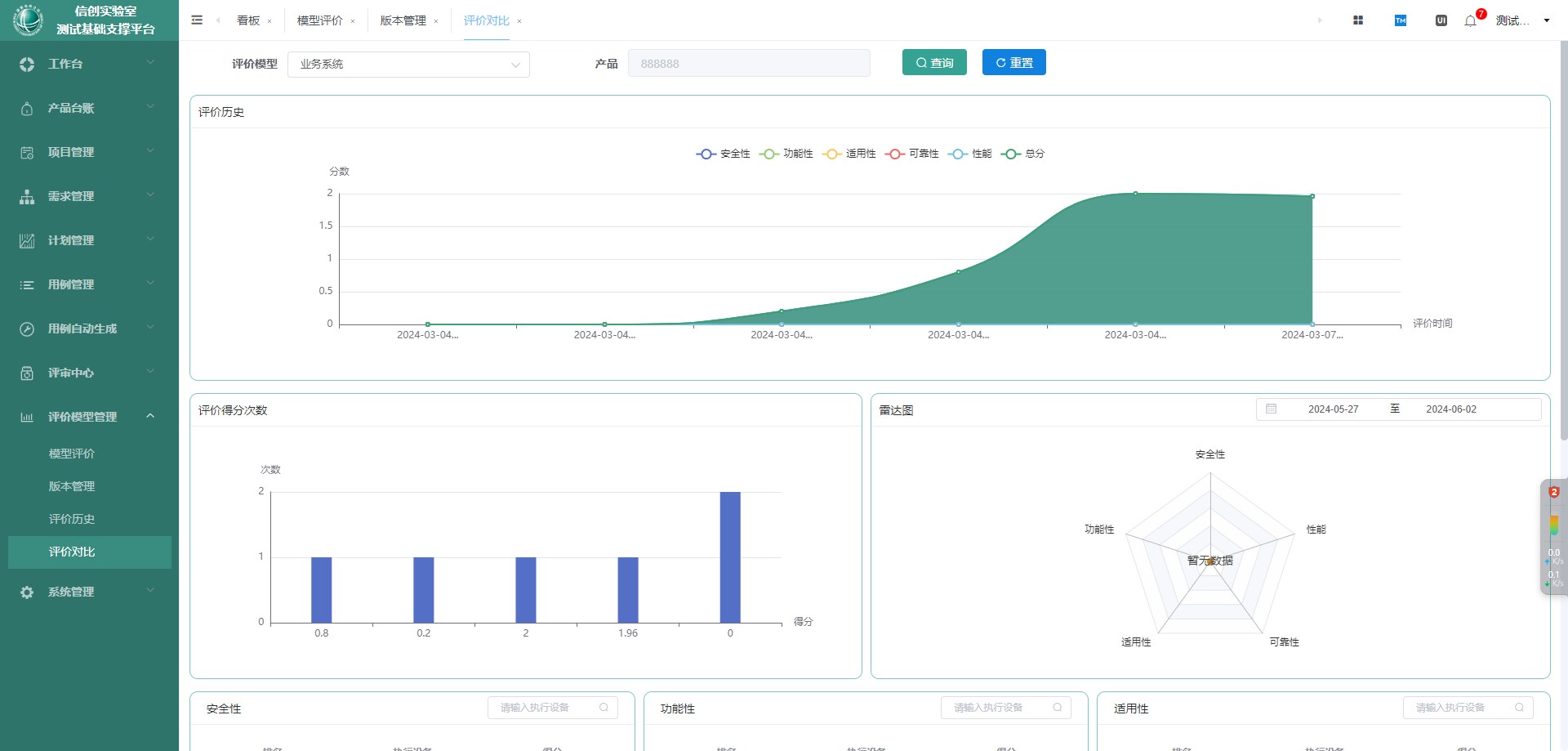The width and height of the screenshot is (1568, 751).
Task: Toggle the 性能 legend series
Action: click(970, 154)
